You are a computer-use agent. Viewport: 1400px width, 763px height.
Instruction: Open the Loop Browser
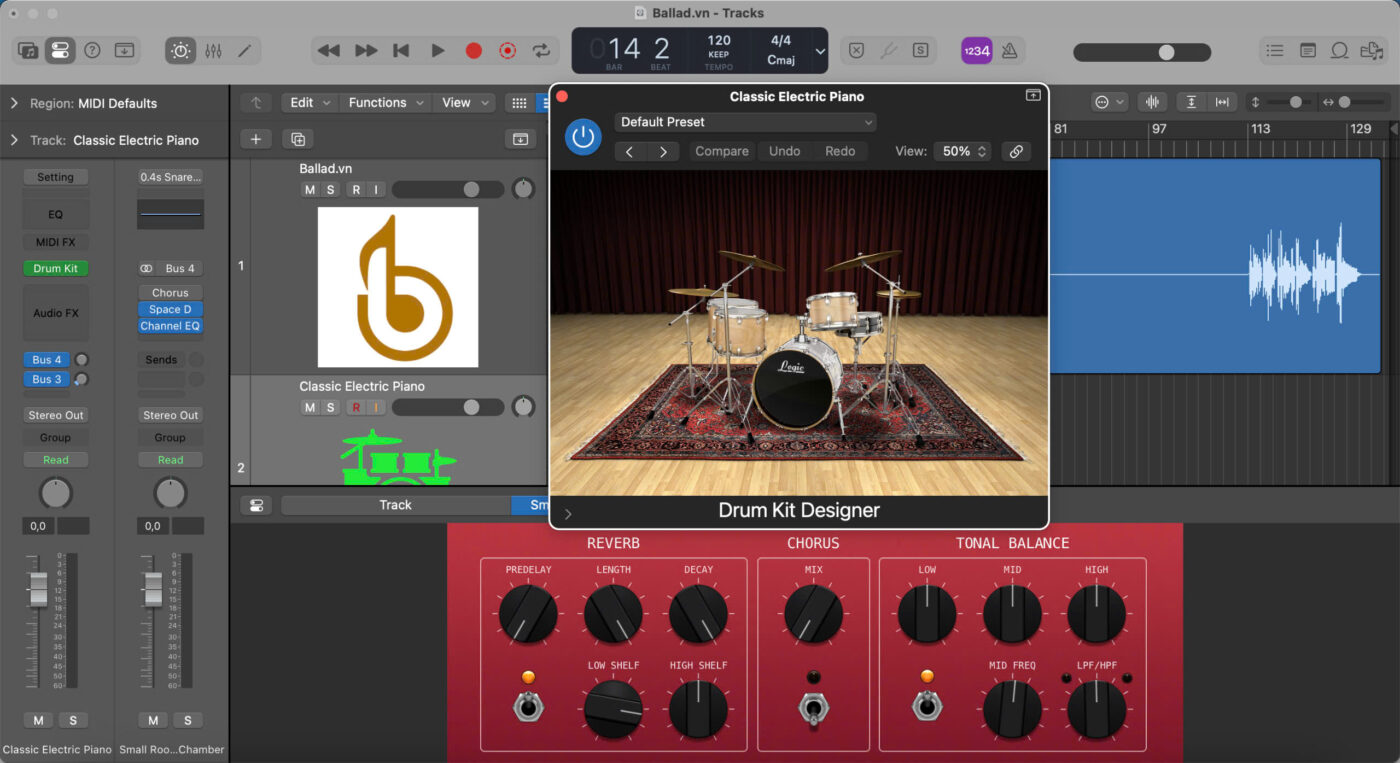tap(1339, 50)
